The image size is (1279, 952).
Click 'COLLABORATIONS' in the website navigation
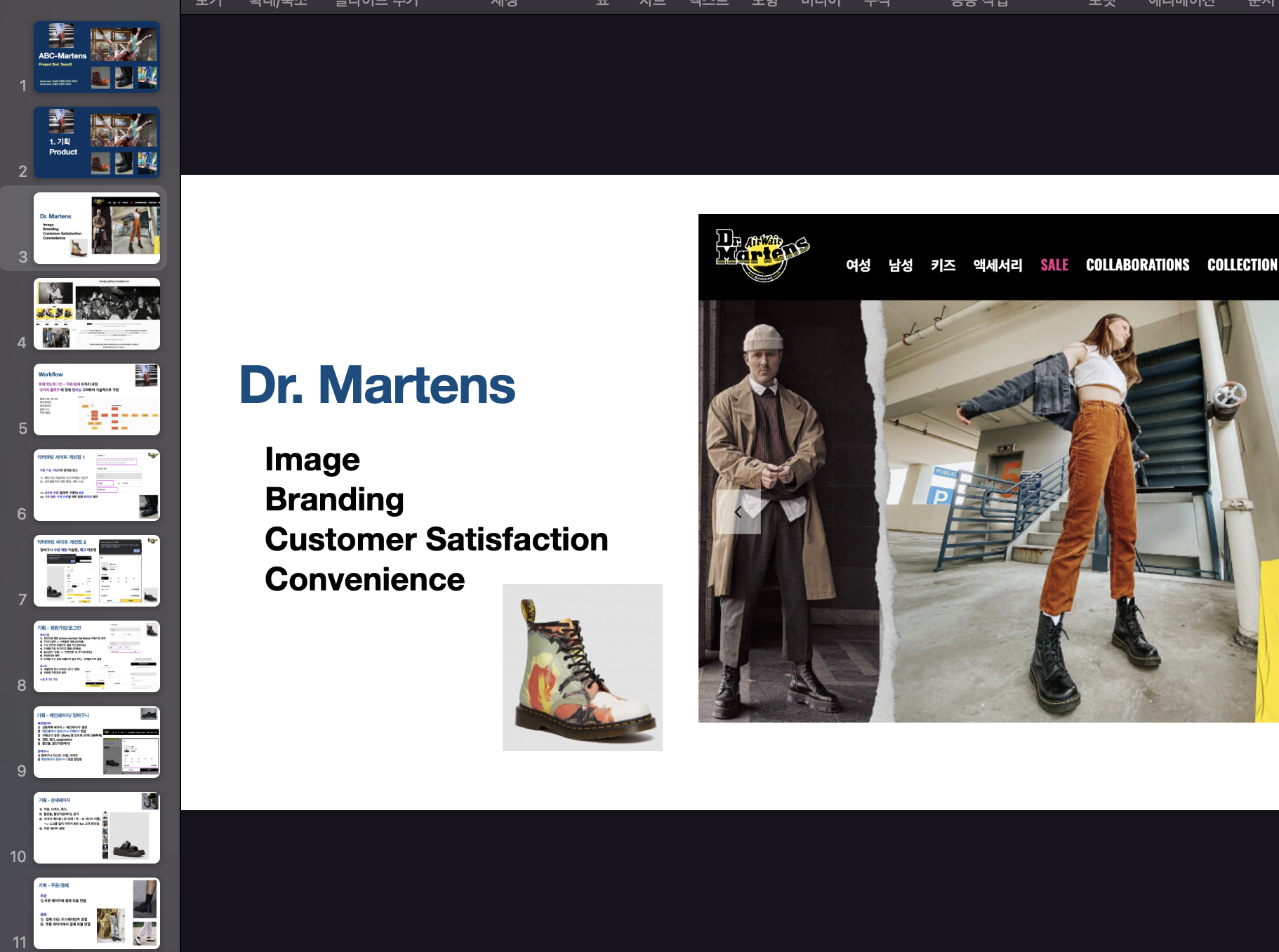pyautogui.click(x=1138, y=265)
